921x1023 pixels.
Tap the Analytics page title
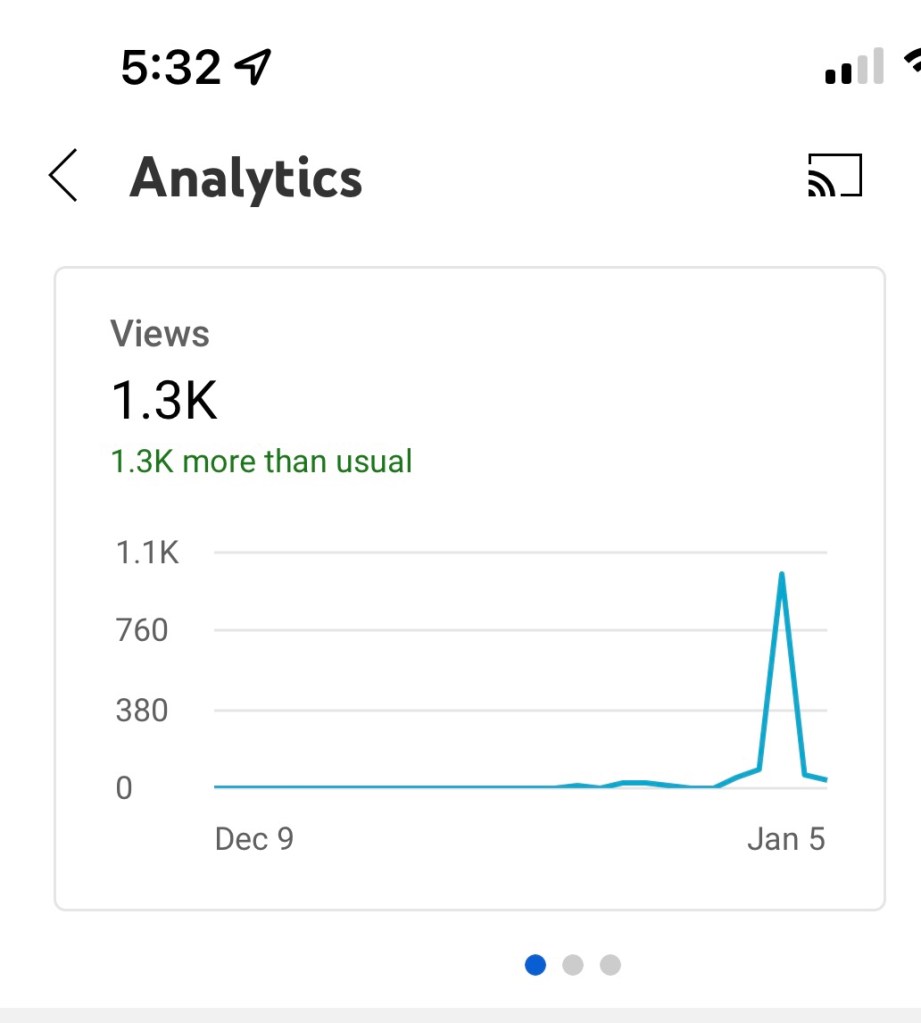point(246,178)
